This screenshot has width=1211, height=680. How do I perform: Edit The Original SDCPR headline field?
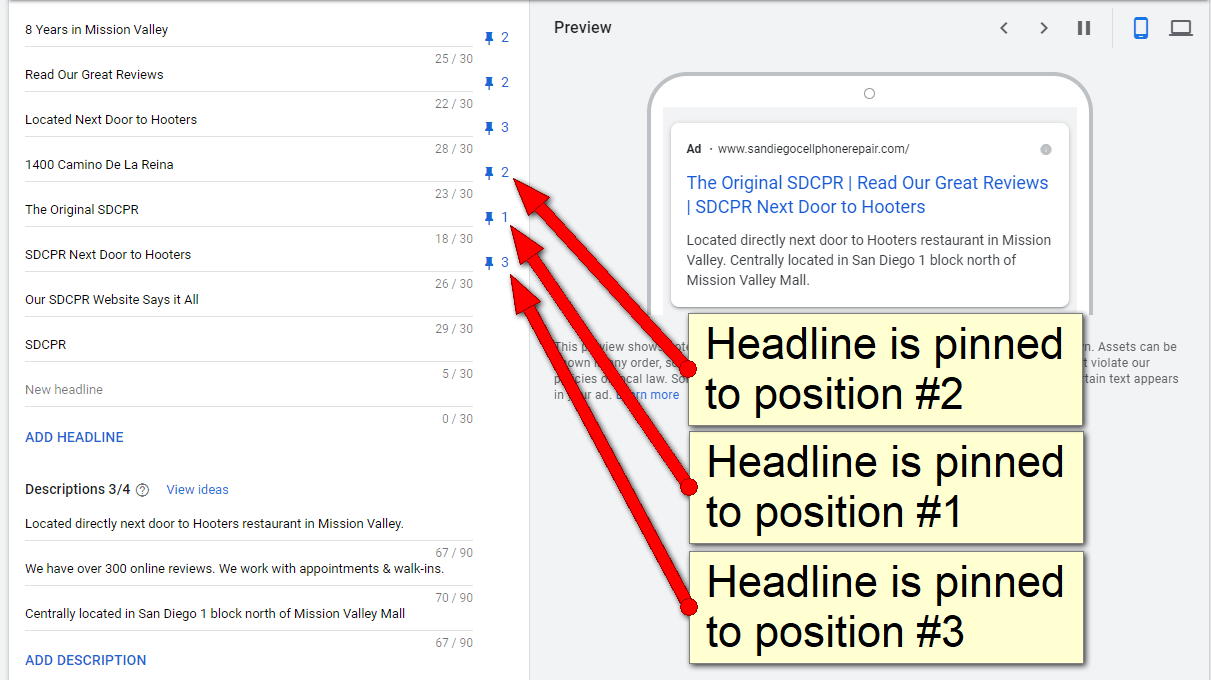click(249, 210)
